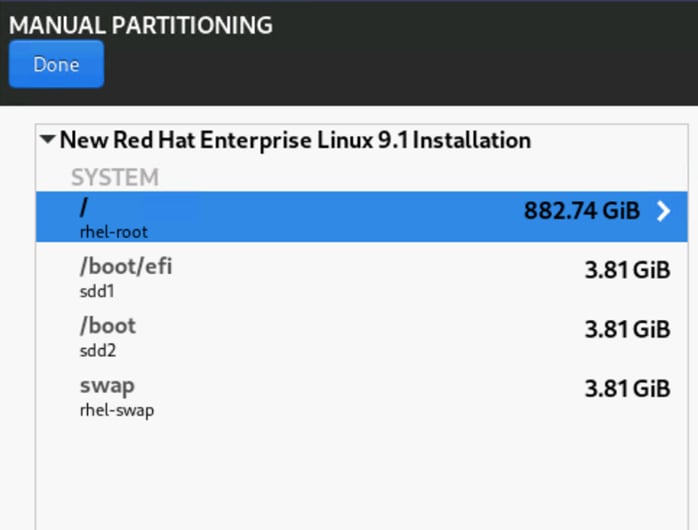Click the sdd1 device label

97,291
